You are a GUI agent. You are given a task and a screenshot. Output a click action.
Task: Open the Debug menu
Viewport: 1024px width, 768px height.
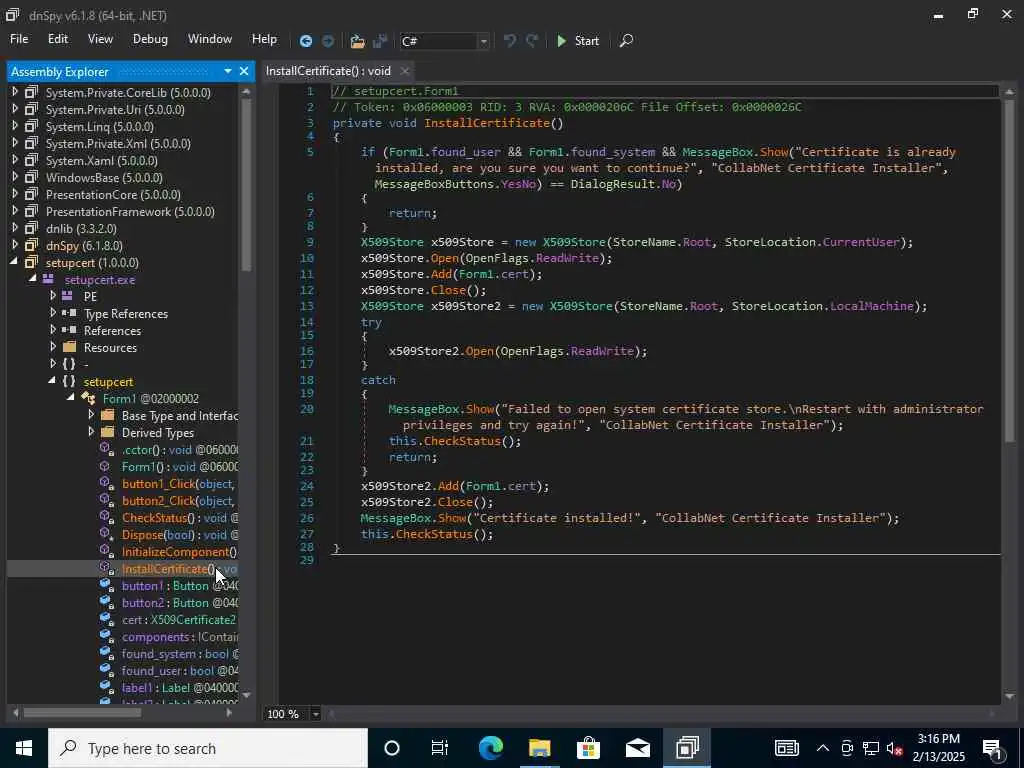[x=150, y=39]
